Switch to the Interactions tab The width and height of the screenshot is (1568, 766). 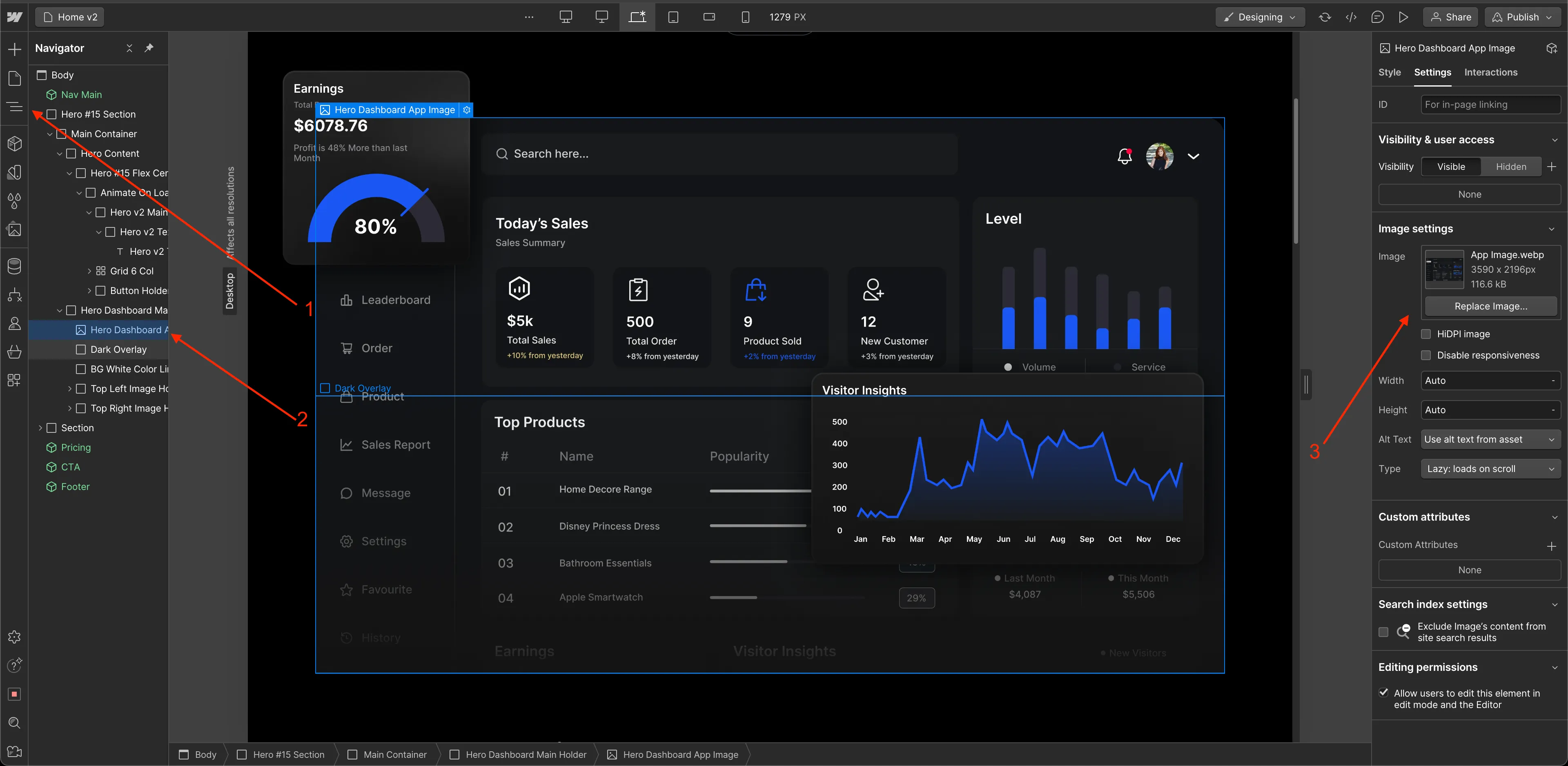coord(1490,72)
